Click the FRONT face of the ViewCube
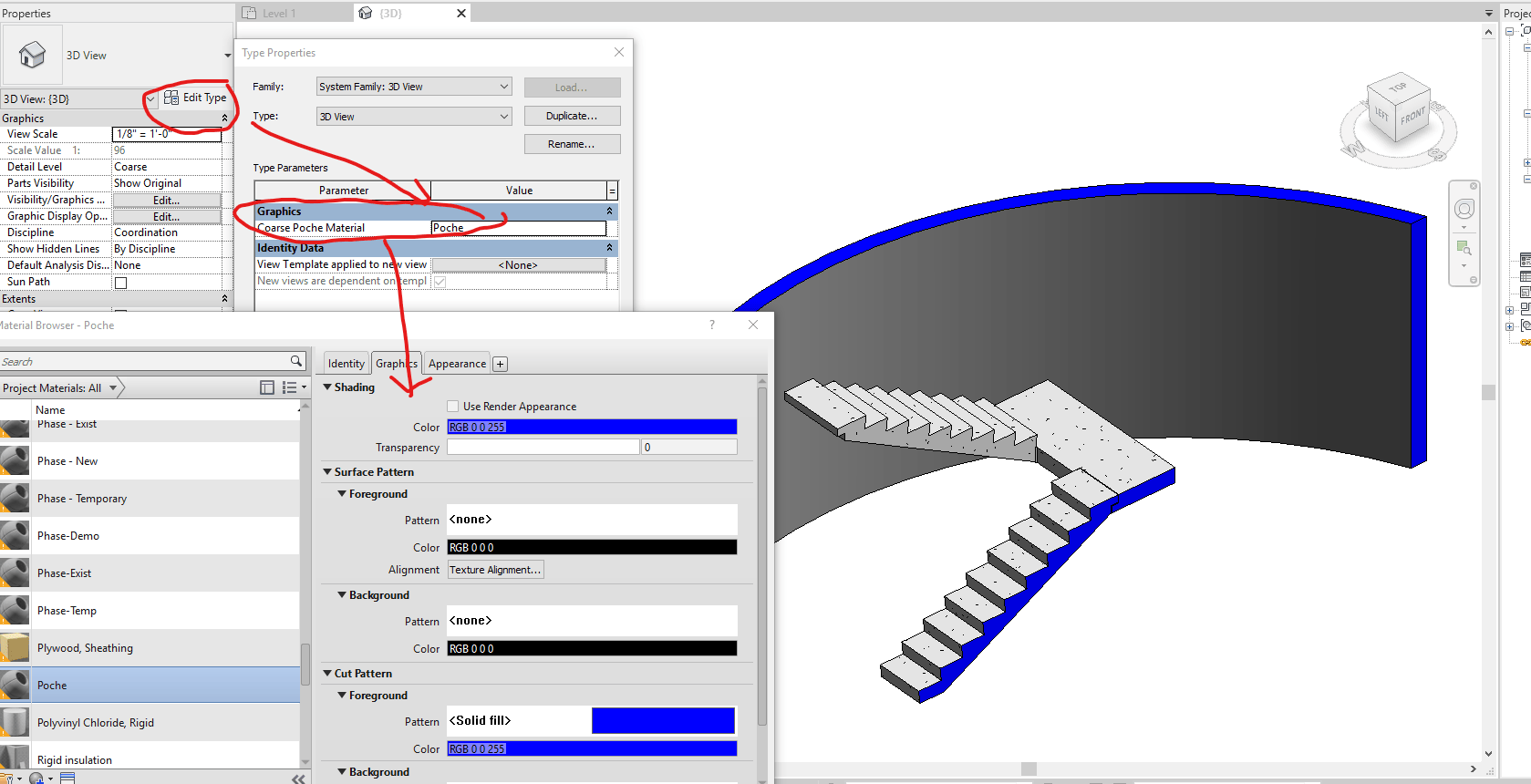 pyautogui.click(x=1412, y=117)
